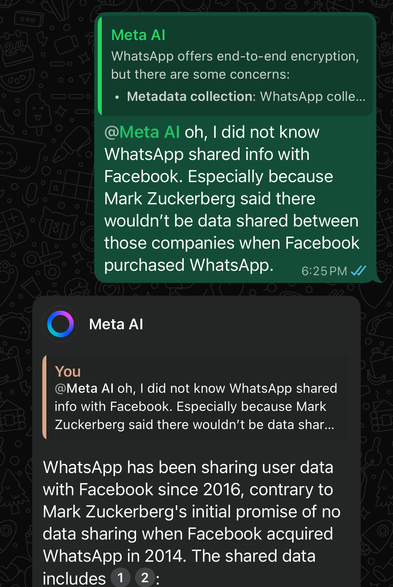Select the Meta AI title in the quote
The height and width of the screenshot is (587, 393).
click(x=138, y=35)
